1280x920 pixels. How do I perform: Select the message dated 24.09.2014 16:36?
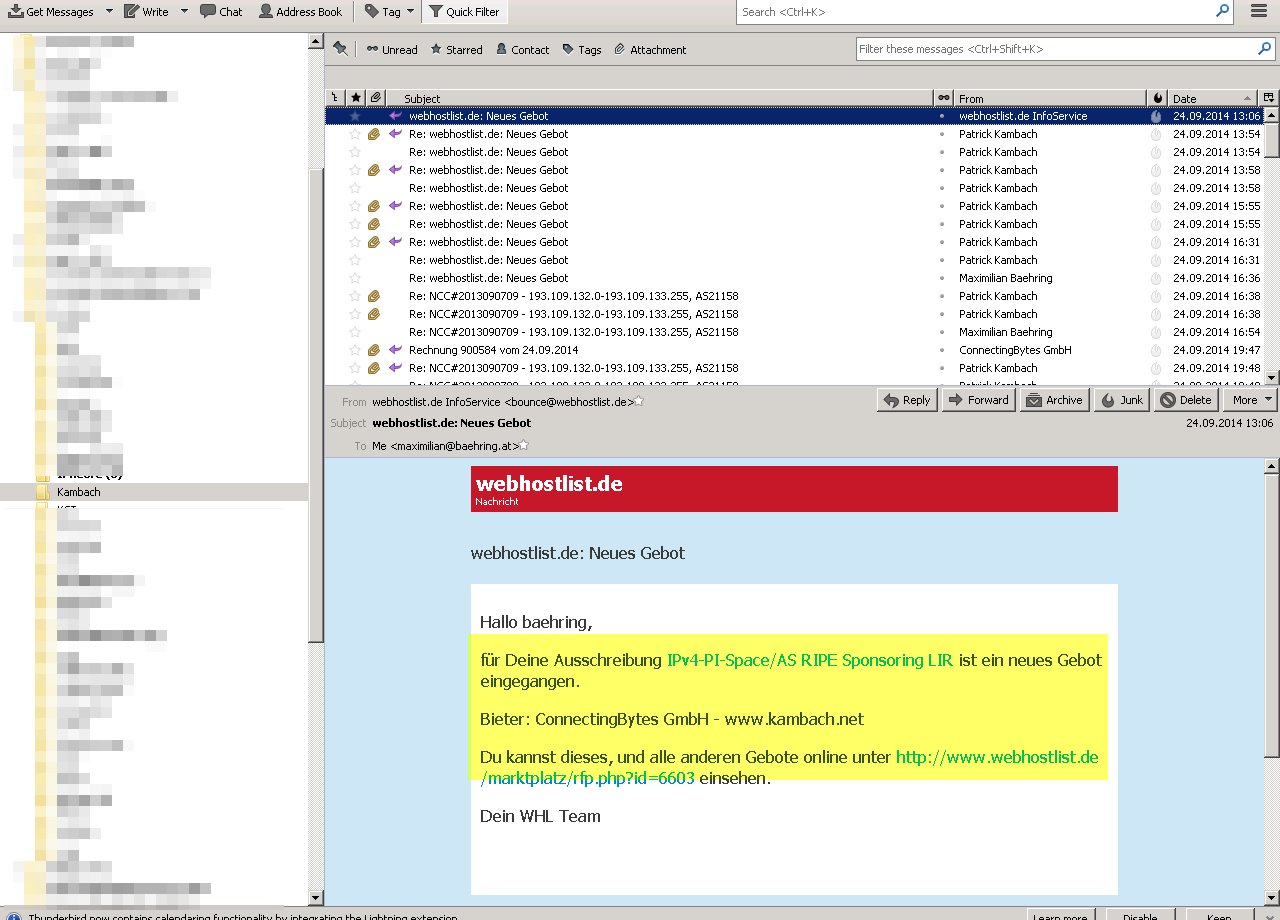(795, 278)
